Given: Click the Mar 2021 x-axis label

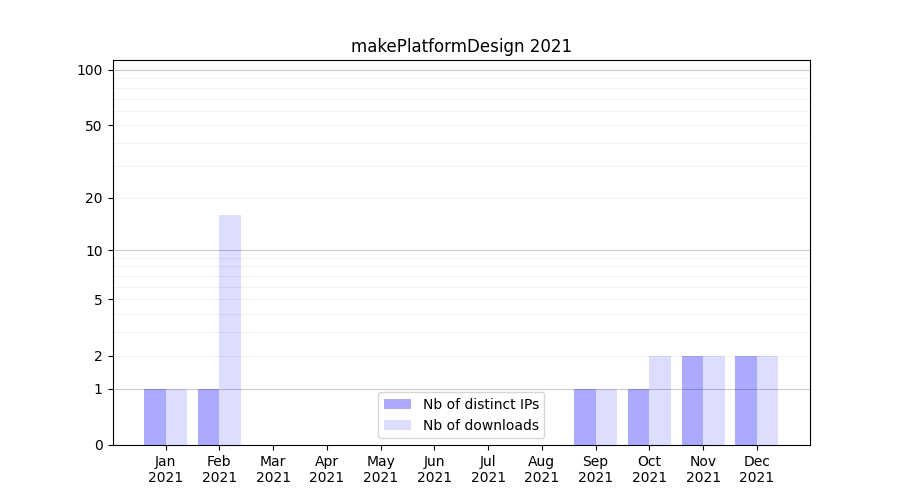Looking at the screenshot, I should coord(273,469).
